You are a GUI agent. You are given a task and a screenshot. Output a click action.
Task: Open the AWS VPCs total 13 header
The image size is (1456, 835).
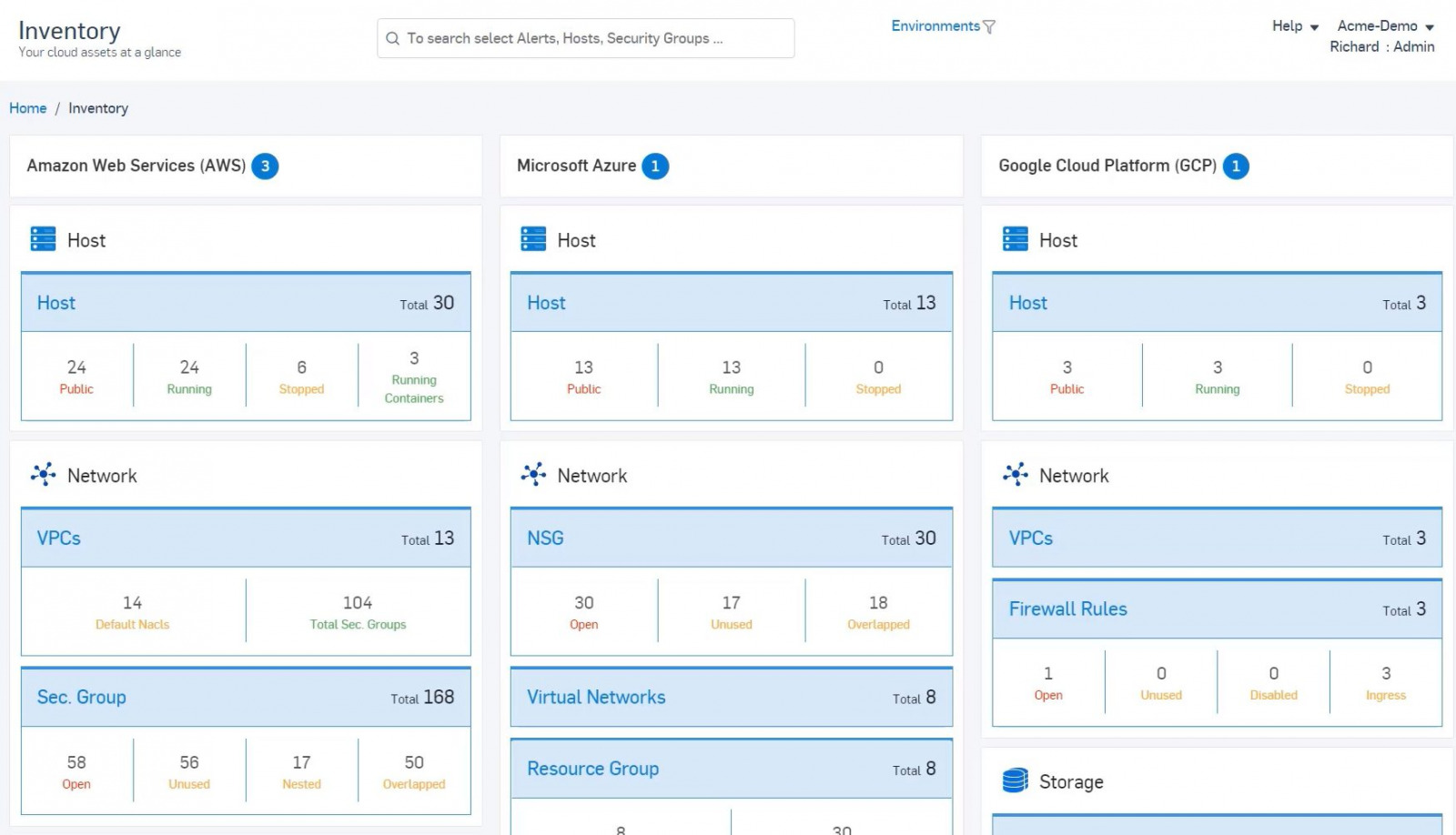[x=246, y=538]
